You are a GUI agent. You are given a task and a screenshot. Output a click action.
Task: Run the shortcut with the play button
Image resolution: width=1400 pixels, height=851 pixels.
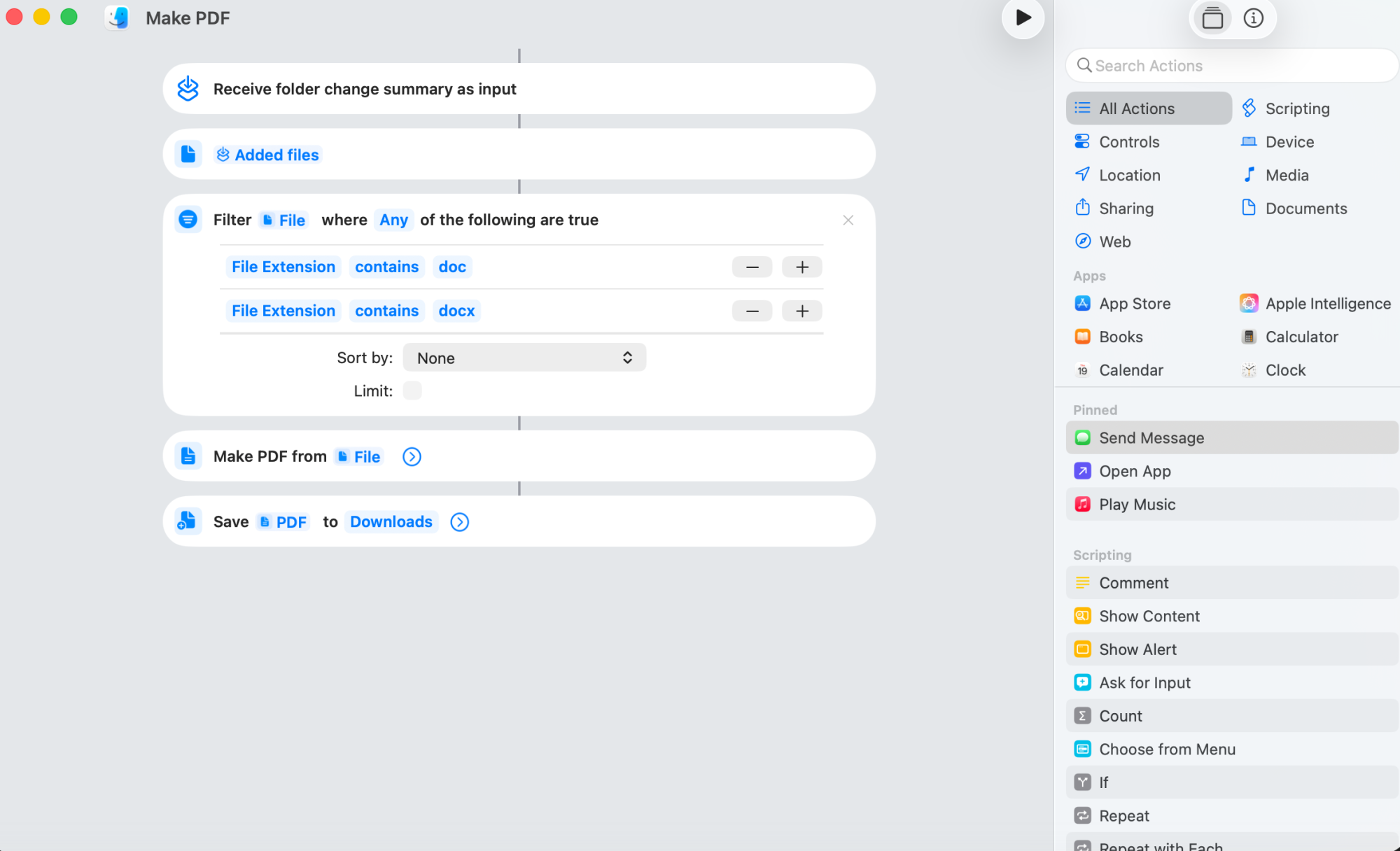coord(1023,18)
